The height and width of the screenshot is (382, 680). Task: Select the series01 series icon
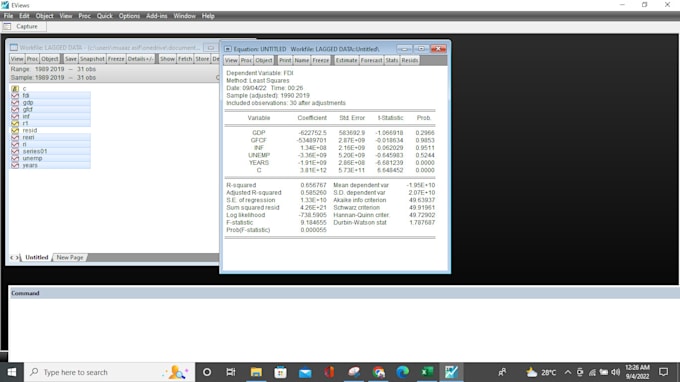[15, 151]
